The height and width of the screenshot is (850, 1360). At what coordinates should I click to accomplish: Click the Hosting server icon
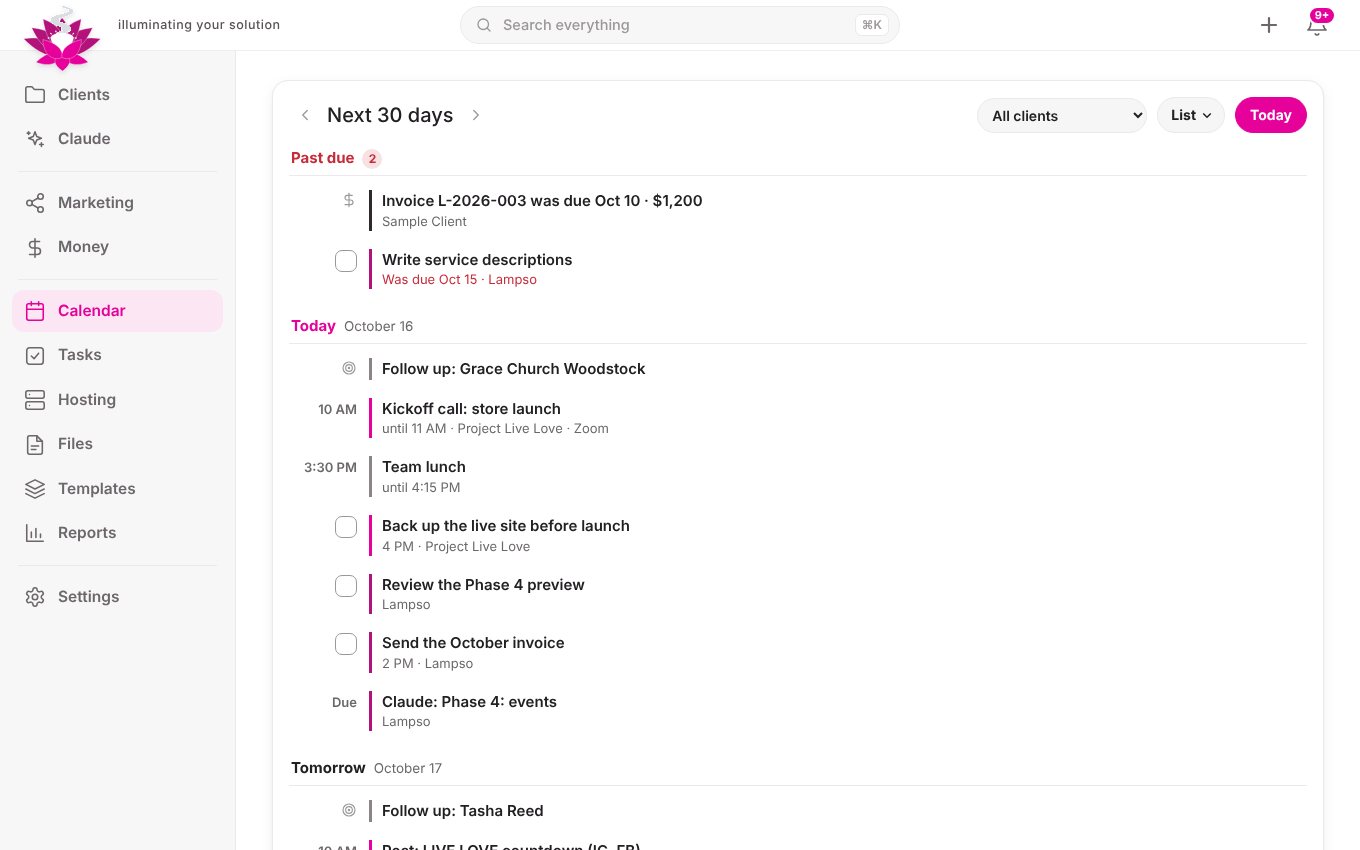click(x=35, y=400)
